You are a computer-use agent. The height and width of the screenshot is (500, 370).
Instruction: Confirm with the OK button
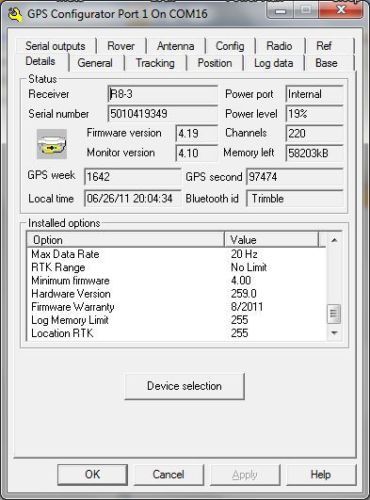92,474
